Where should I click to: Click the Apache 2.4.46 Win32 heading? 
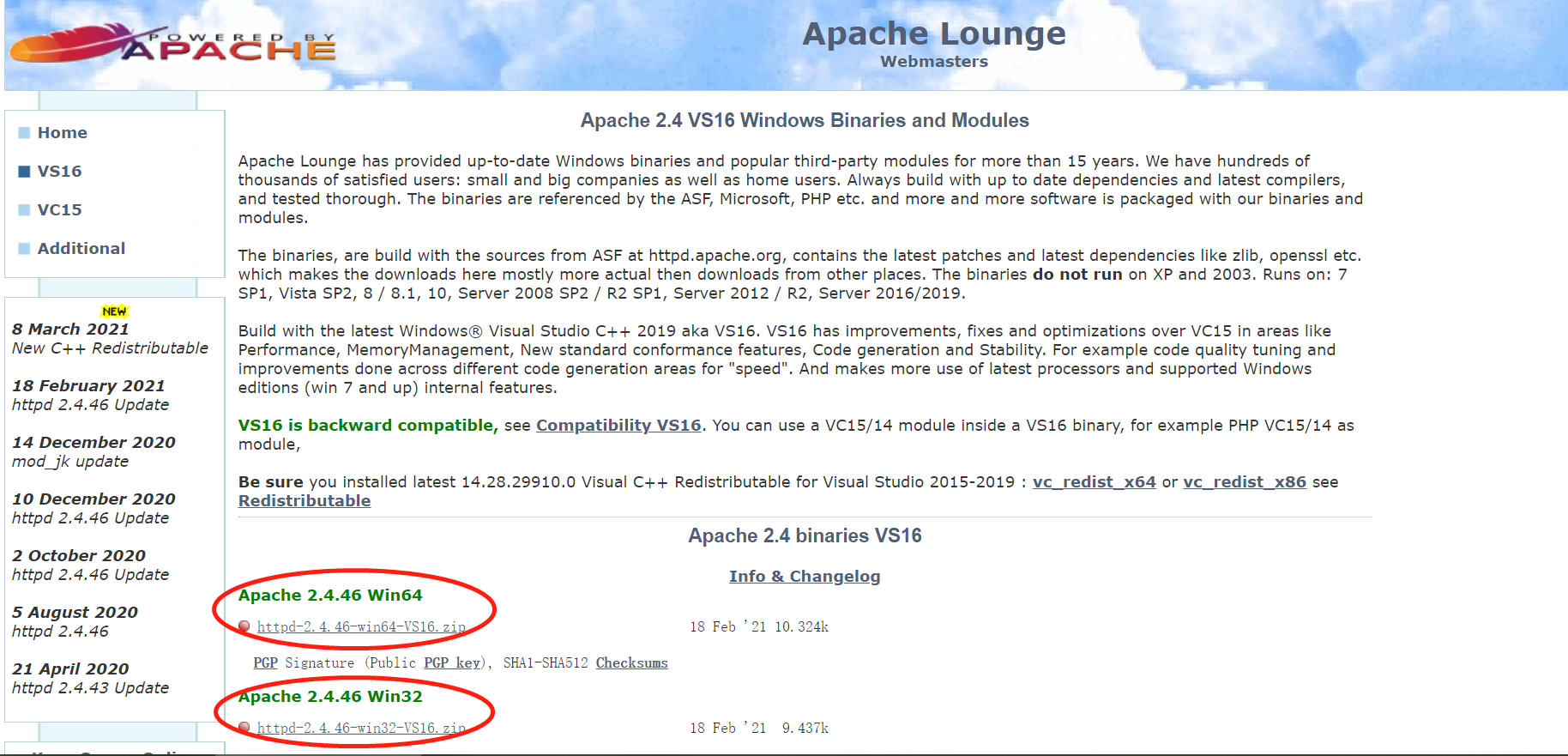pos(330,697)
